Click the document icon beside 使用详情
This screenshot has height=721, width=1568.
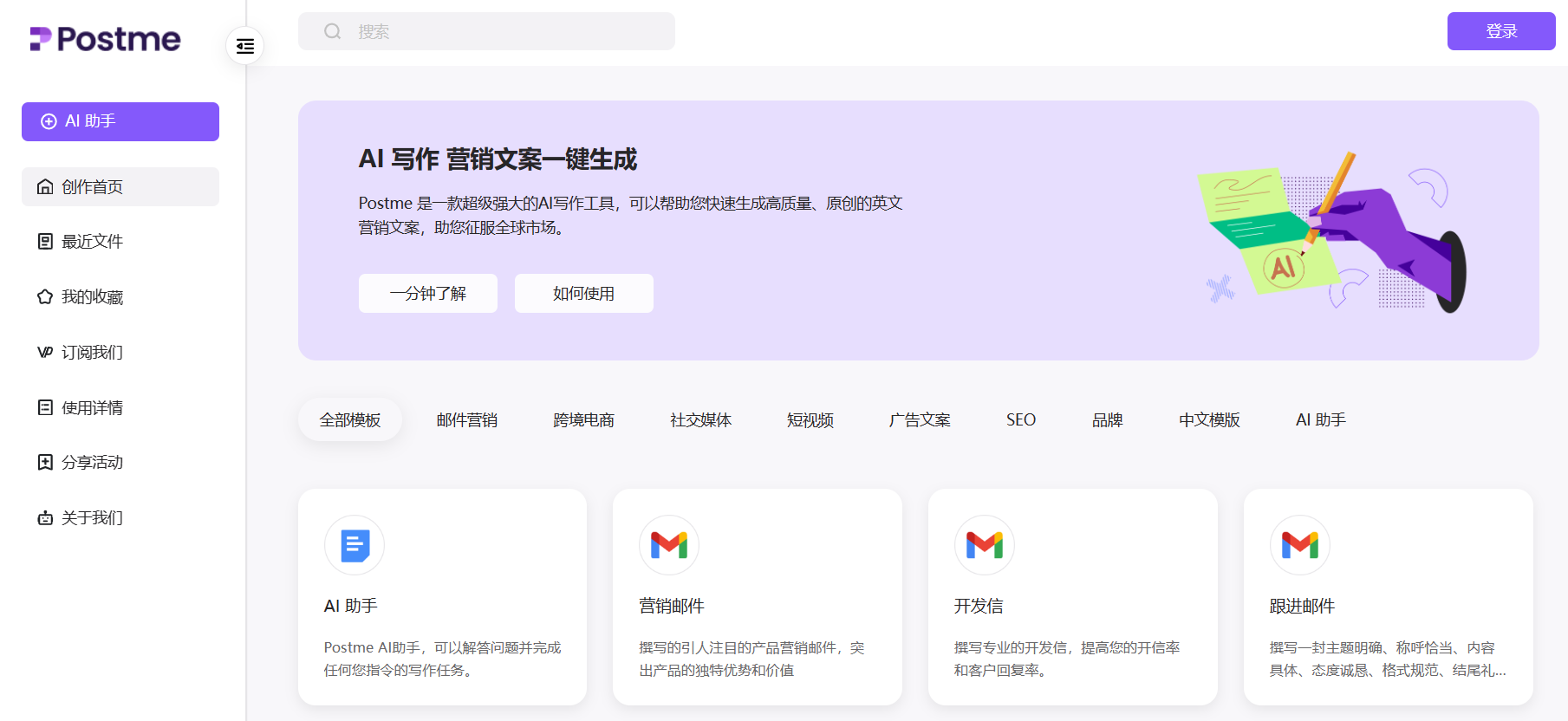pyautogui.click(x=45, y=407)
